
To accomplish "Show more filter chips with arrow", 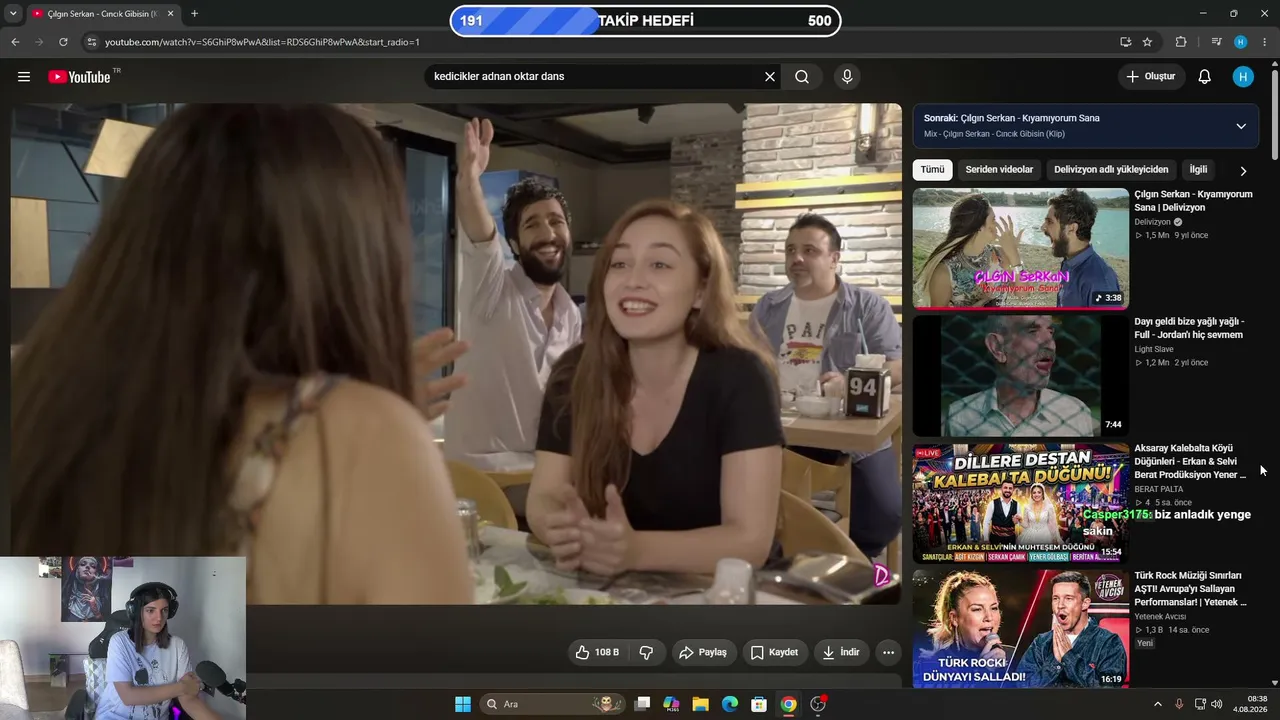I will click(x=1243, y=171).
